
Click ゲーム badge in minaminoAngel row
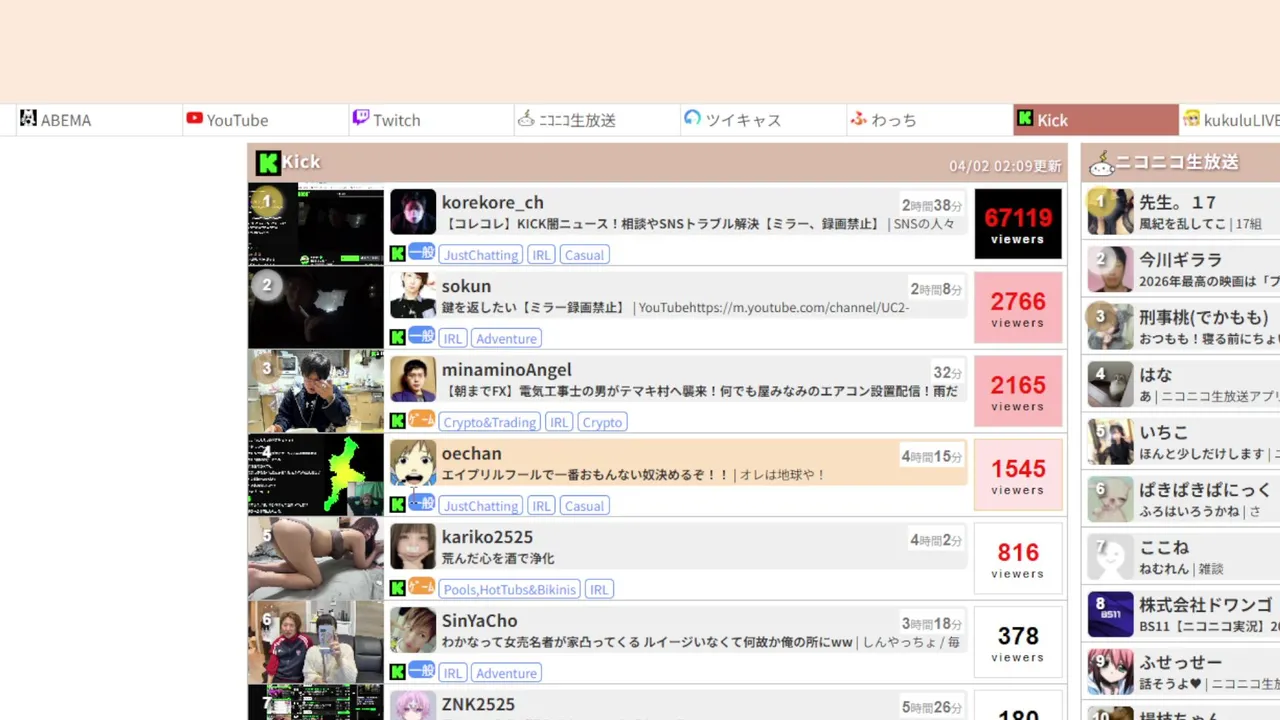pos(422,419)
